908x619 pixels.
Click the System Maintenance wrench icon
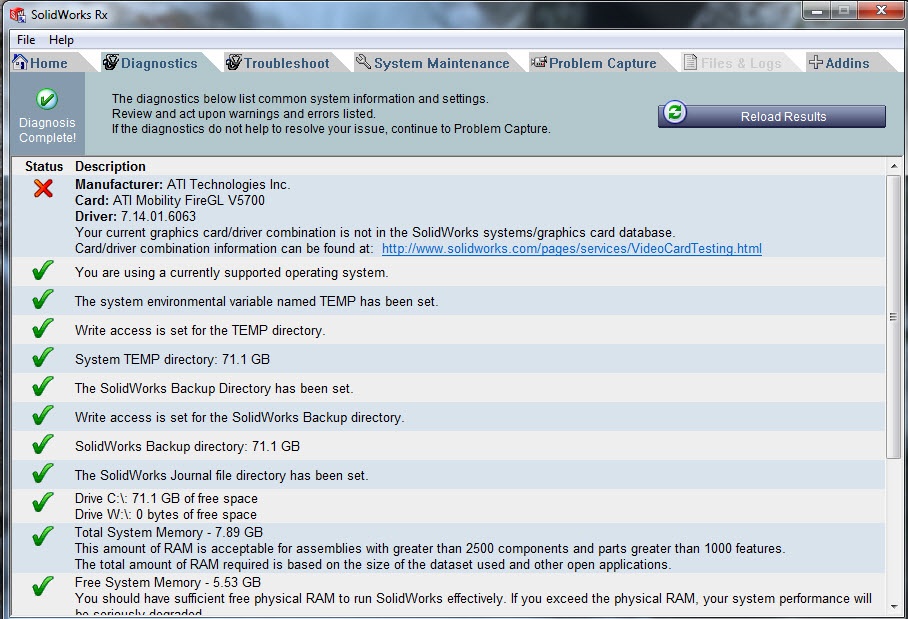coord(363,61)
